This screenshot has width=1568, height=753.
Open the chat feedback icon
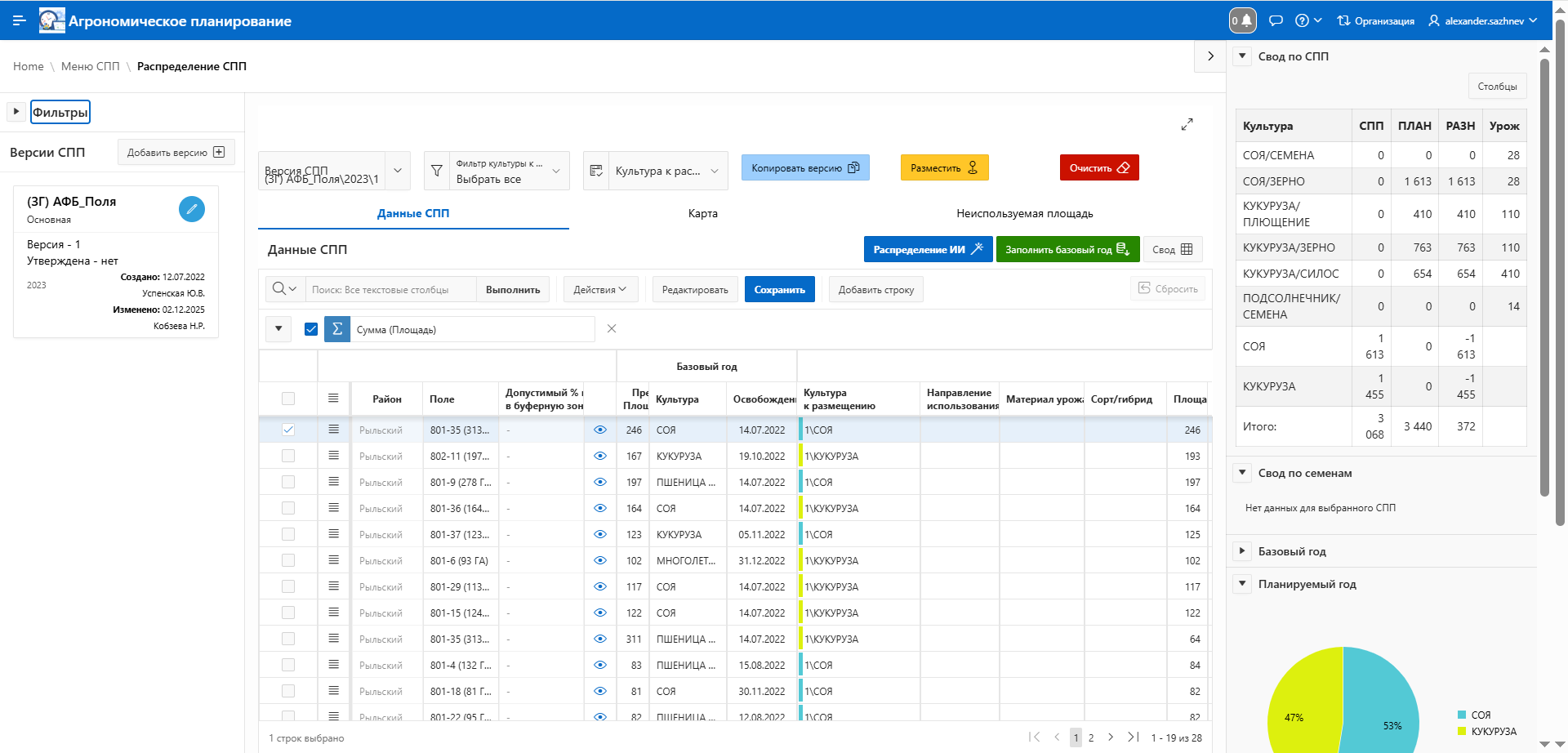(1276, 20)
